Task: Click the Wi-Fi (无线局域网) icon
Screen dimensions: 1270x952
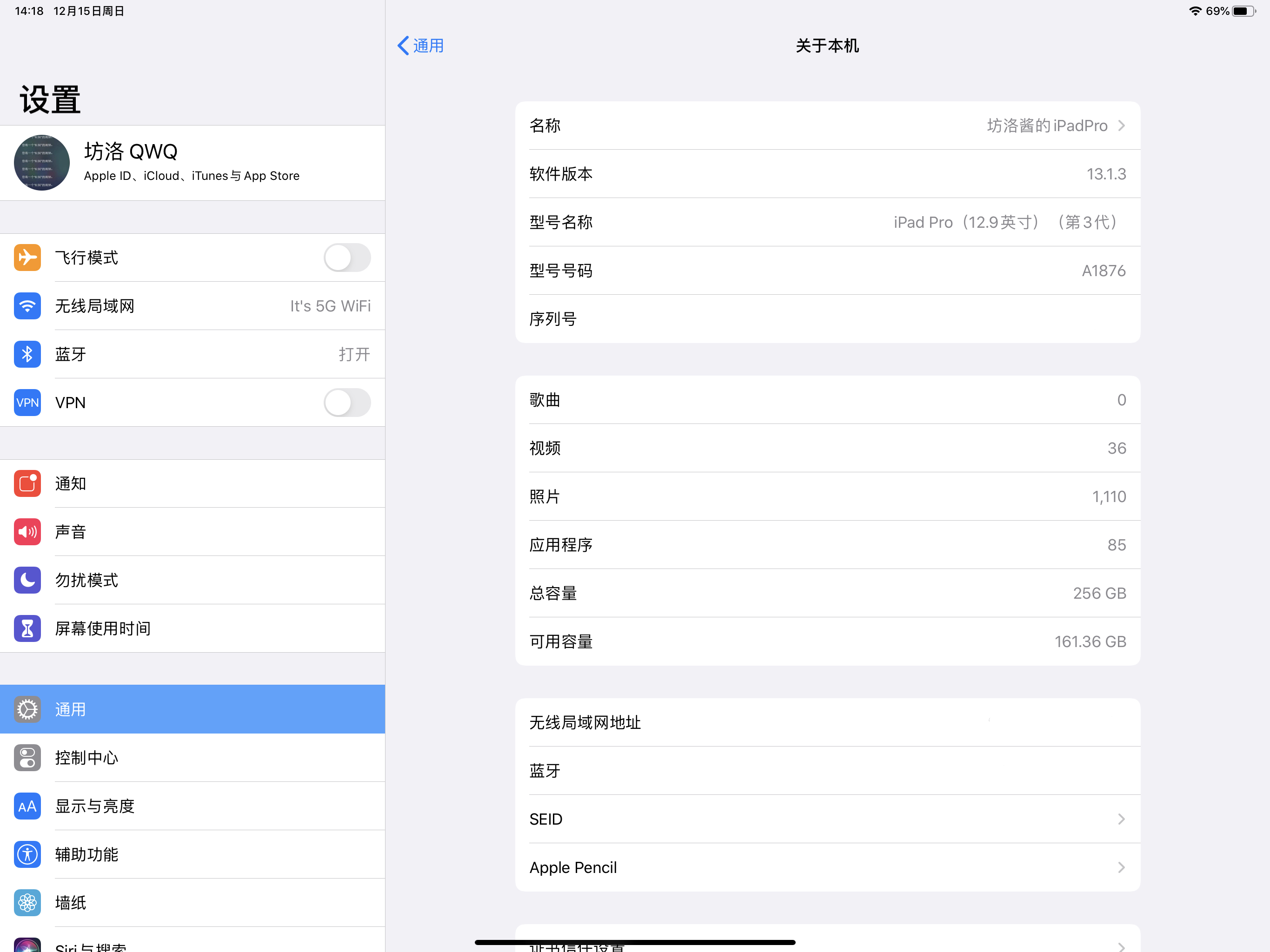Action: (x=27, y=306)
